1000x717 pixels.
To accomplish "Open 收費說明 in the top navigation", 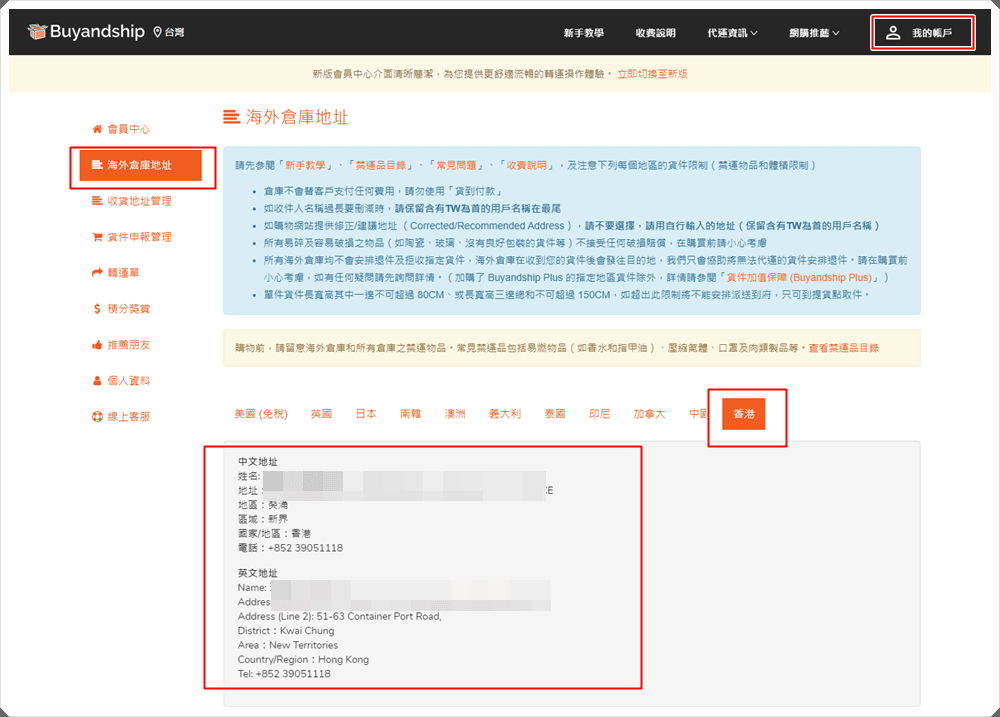I will pyautogui.click(x=655, y=33).
